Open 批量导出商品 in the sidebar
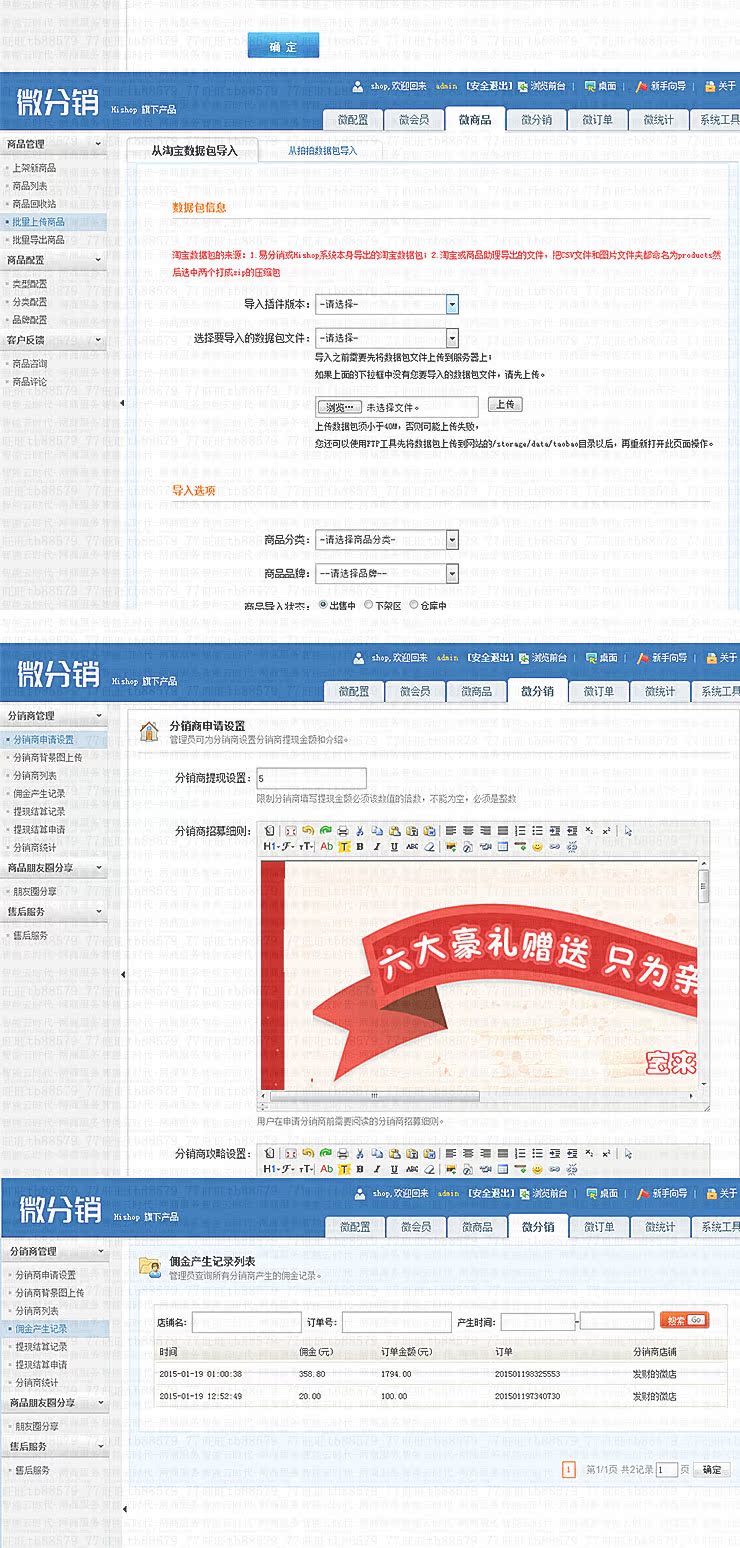 click(39, 240)
